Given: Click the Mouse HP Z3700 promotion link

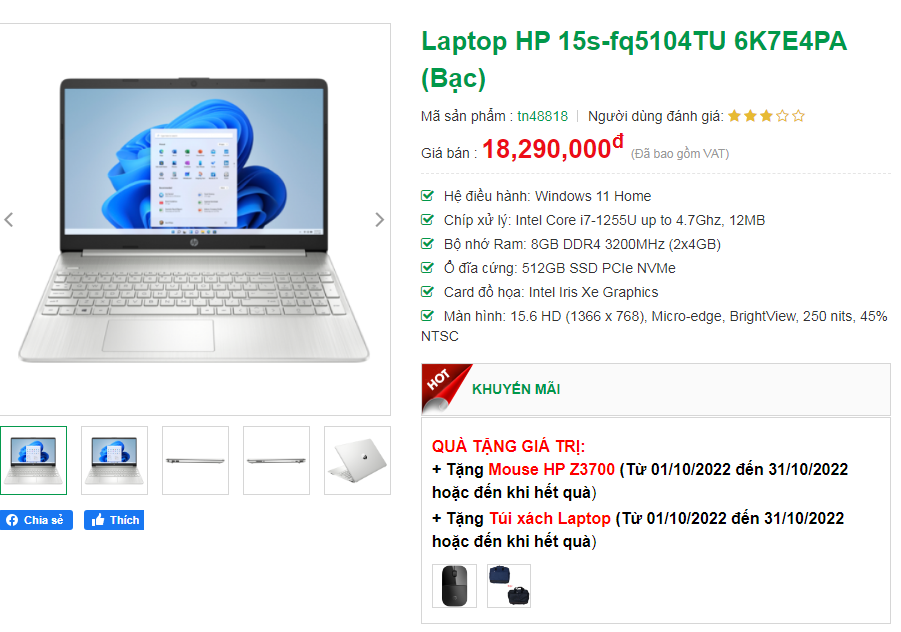Looking at the screenshot, I should 552,469.
